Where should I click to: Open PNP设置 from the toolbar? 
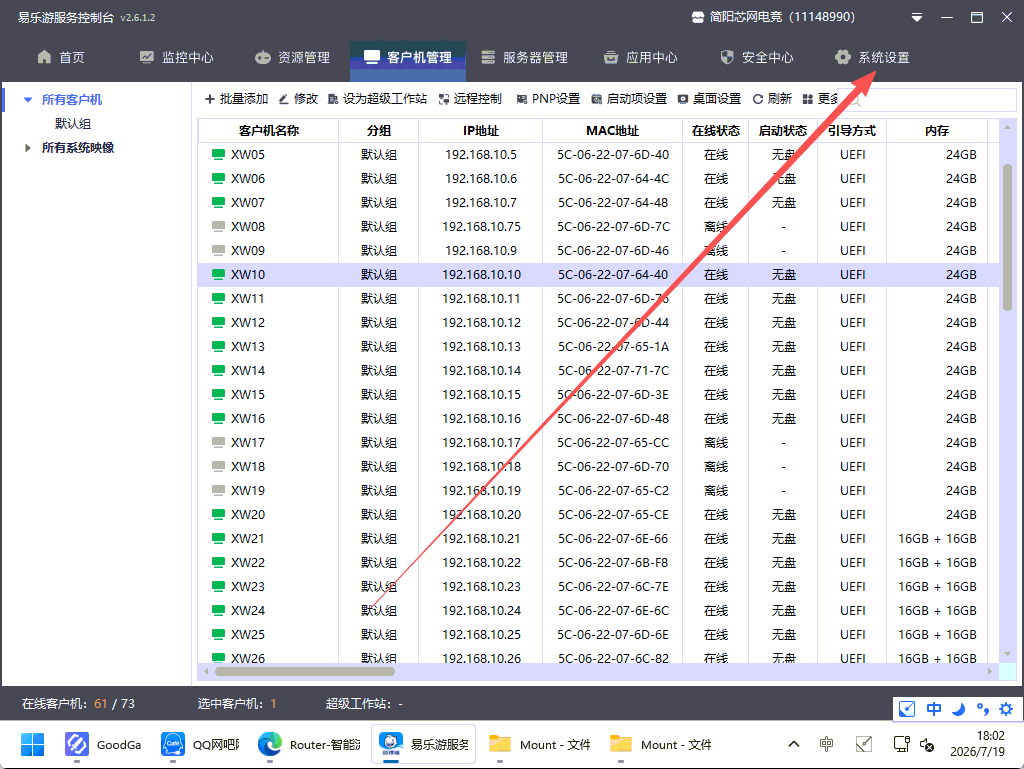point(548,99)
